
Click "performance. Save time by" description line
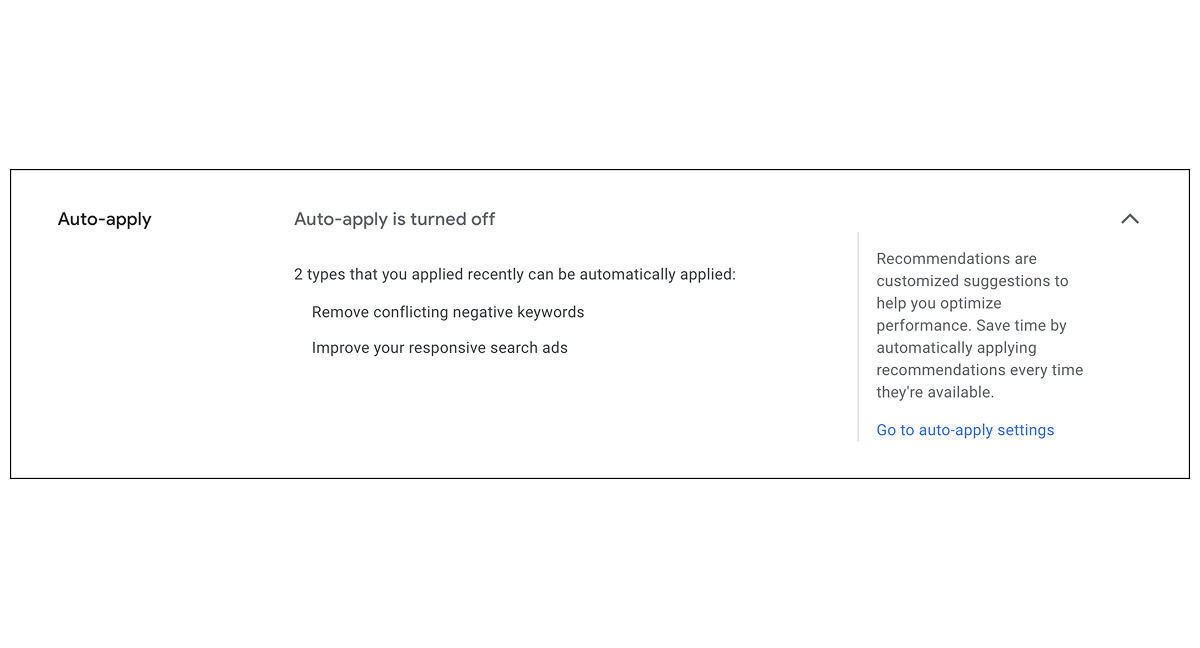971,325
